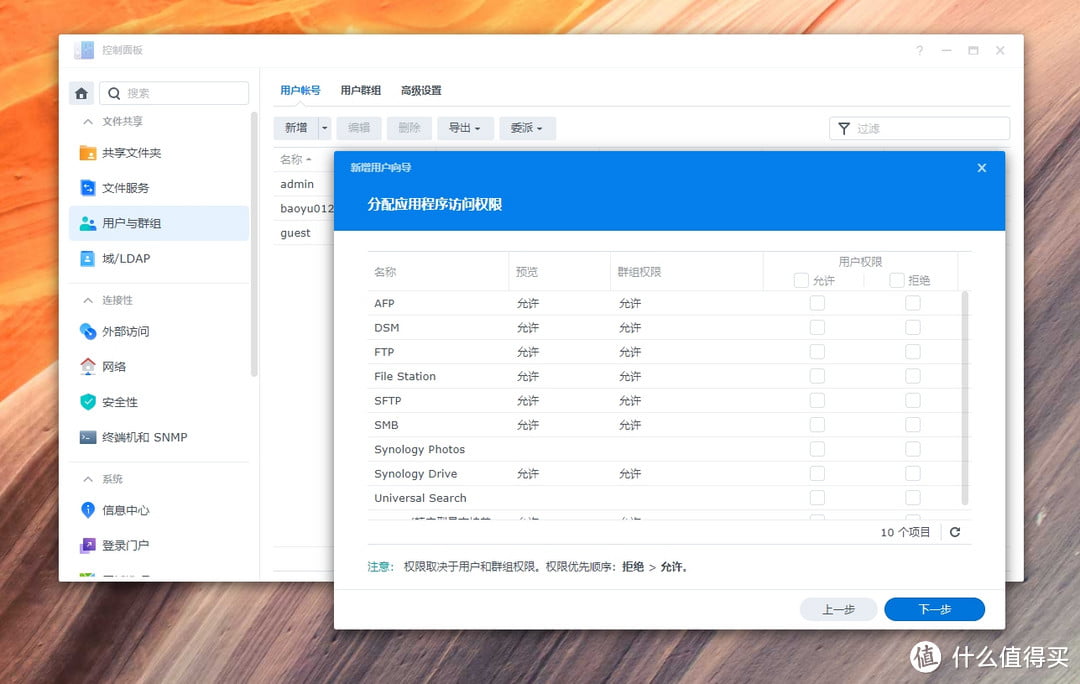Expand the 新增 dropdown arrow
The width and height of the screenshot is (1080, 684).
tap(322, 127)
